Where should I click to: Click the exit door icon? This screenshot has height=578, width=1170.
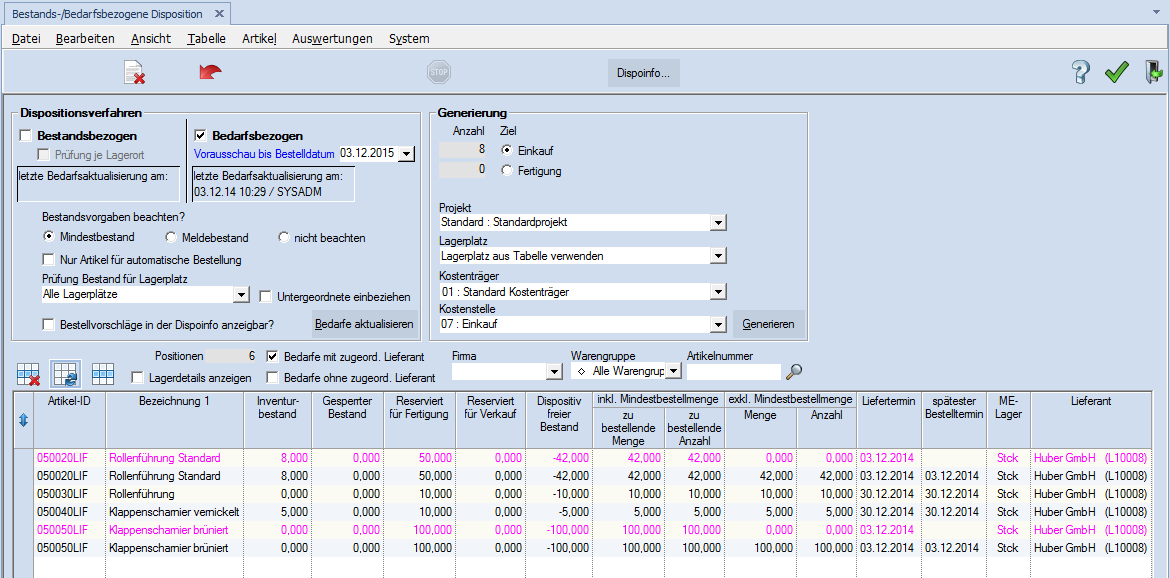coord(1153,72)
